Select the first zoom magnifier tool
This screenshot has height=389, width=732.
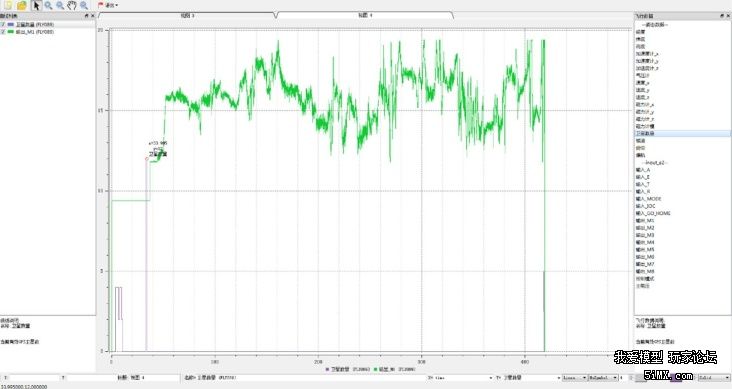(48, 5)
